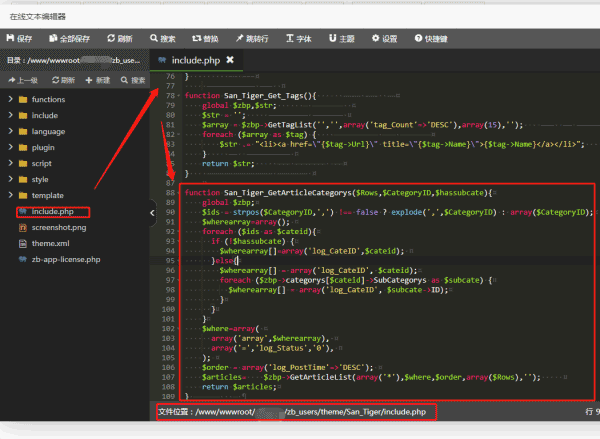Collapse the file sidebar using the arrow handle

click(x=153, y=212)
